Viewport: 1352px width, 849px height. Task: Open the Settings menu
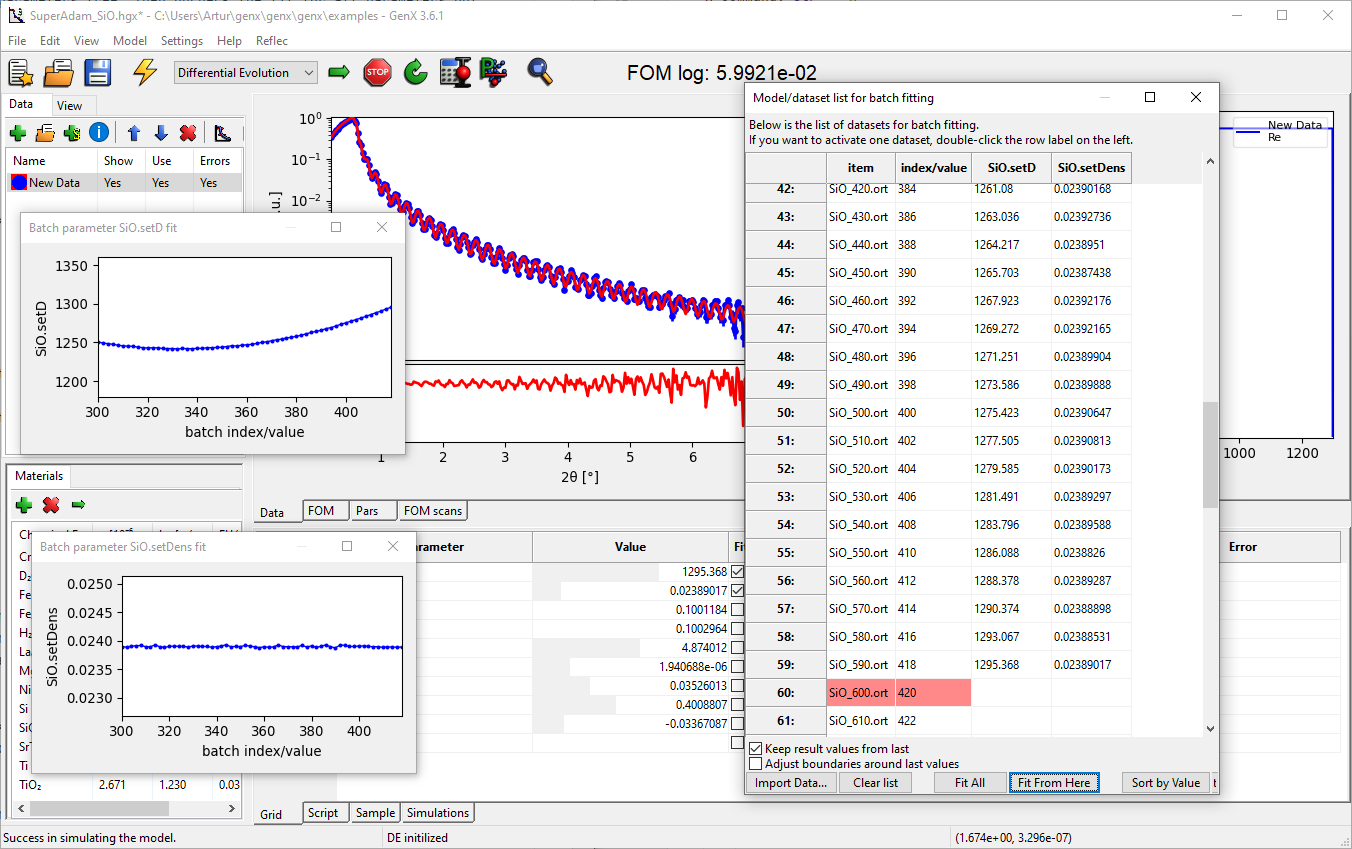pyautogui.click(x=182, y=41)
